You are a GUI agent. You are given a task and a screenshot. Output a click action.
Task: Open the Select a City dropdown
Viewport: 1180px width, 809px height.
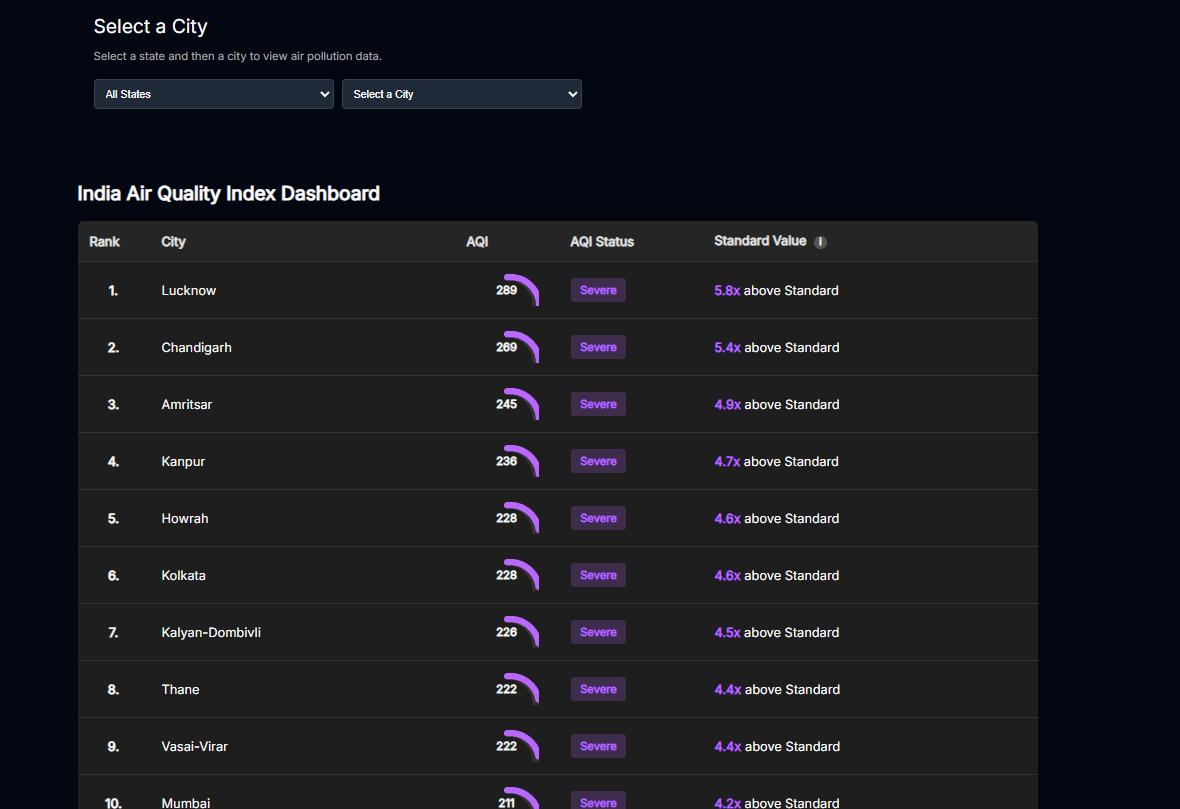(461, 94)
